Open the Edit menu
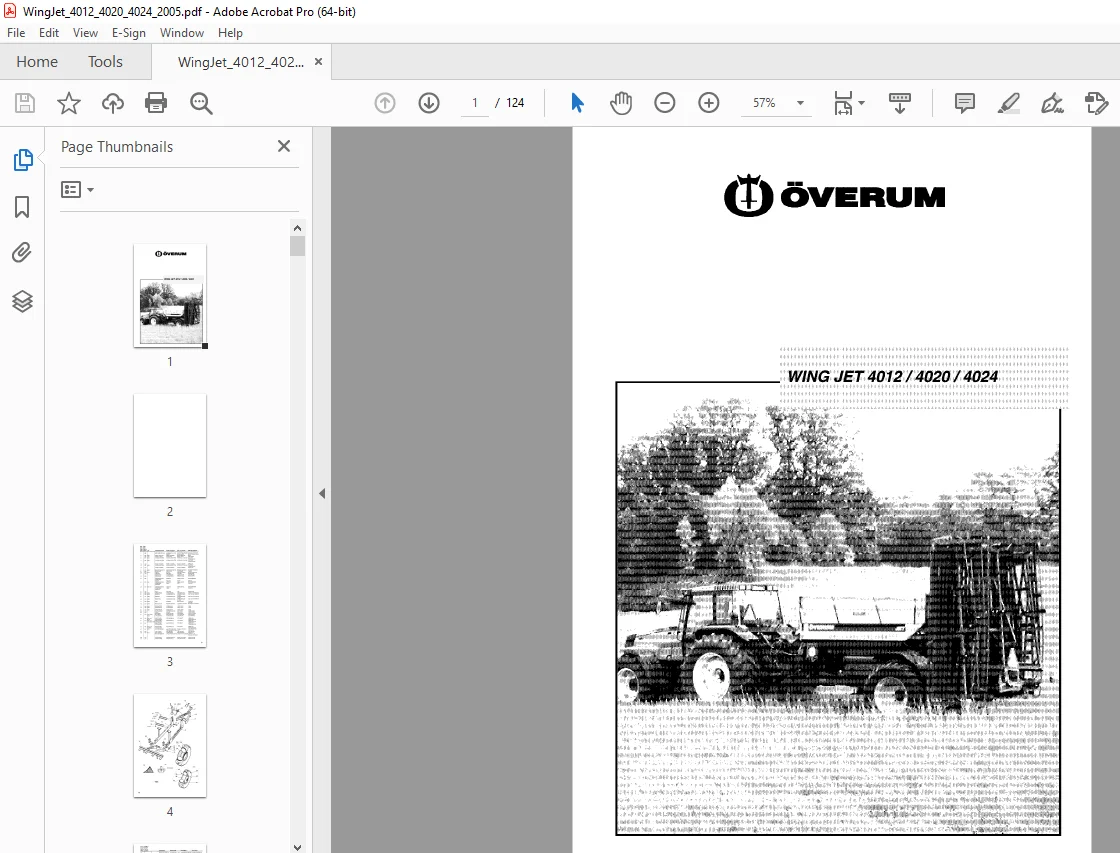Viewport: 1120px width, 853px height. point(49,33)
